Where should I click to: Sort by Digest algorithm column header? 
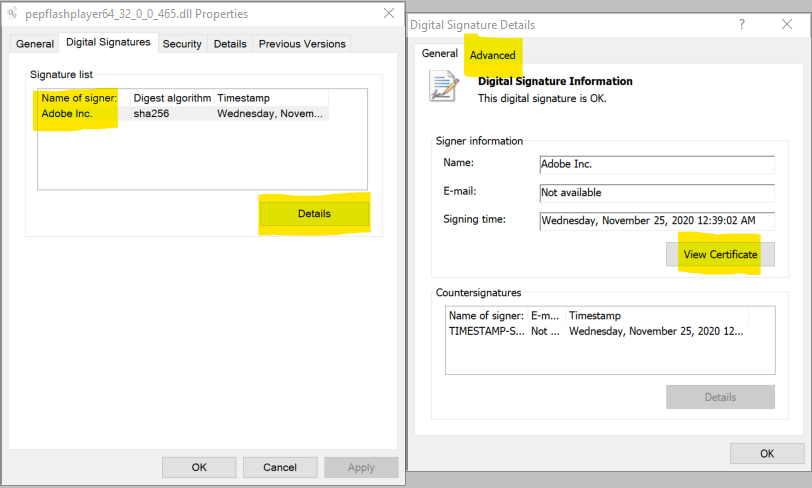tap(172, 98)
